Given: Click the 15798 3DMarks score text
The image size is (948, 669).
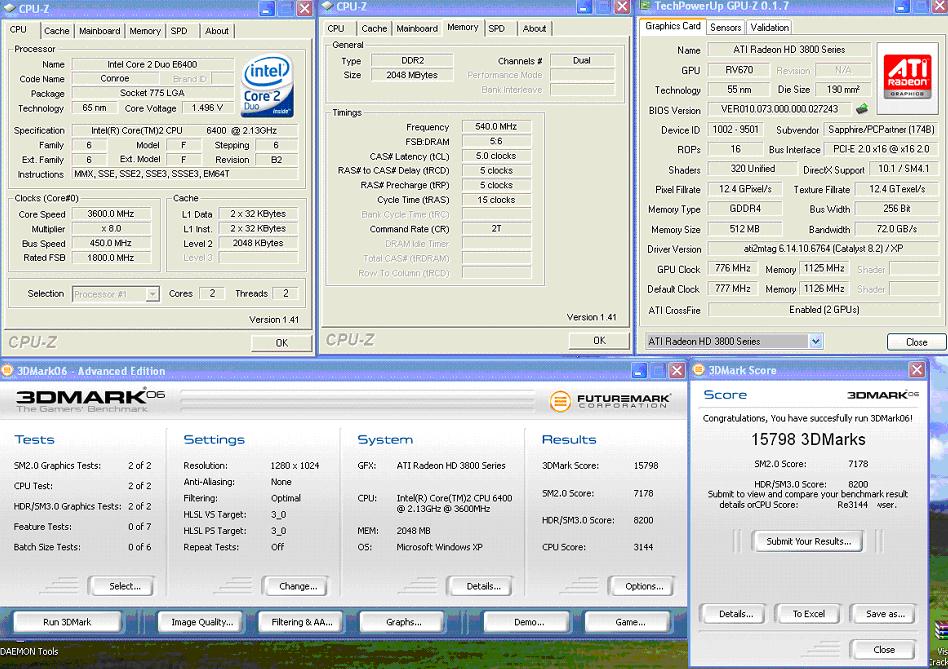Looking at the screenshot, I should 808,439.
